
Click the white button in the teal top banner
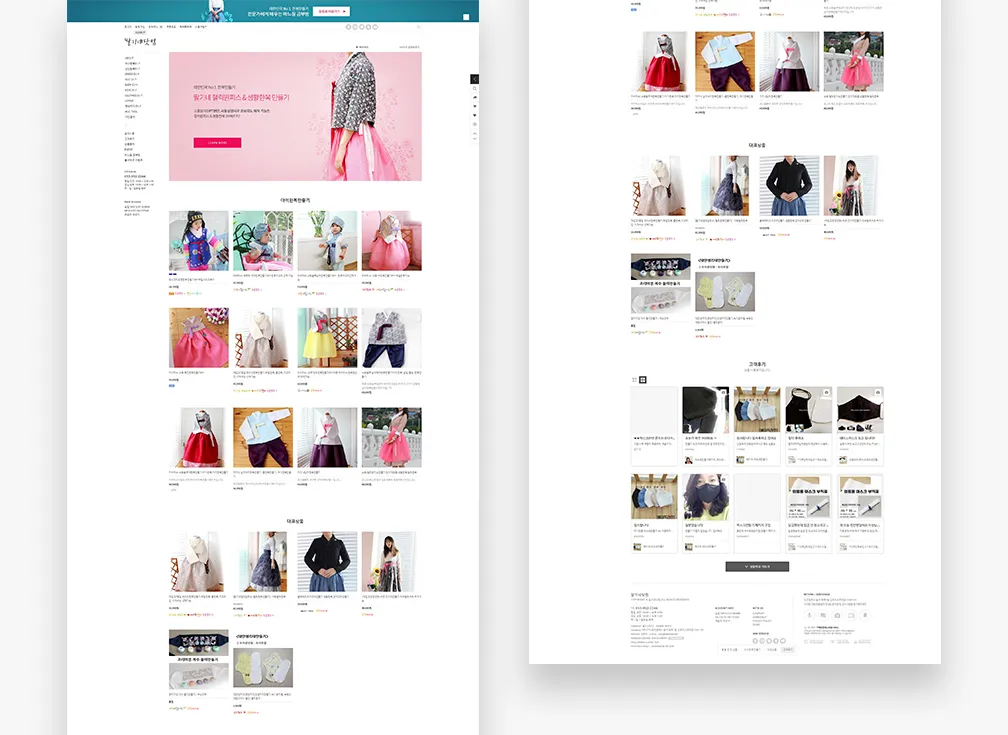331,11
